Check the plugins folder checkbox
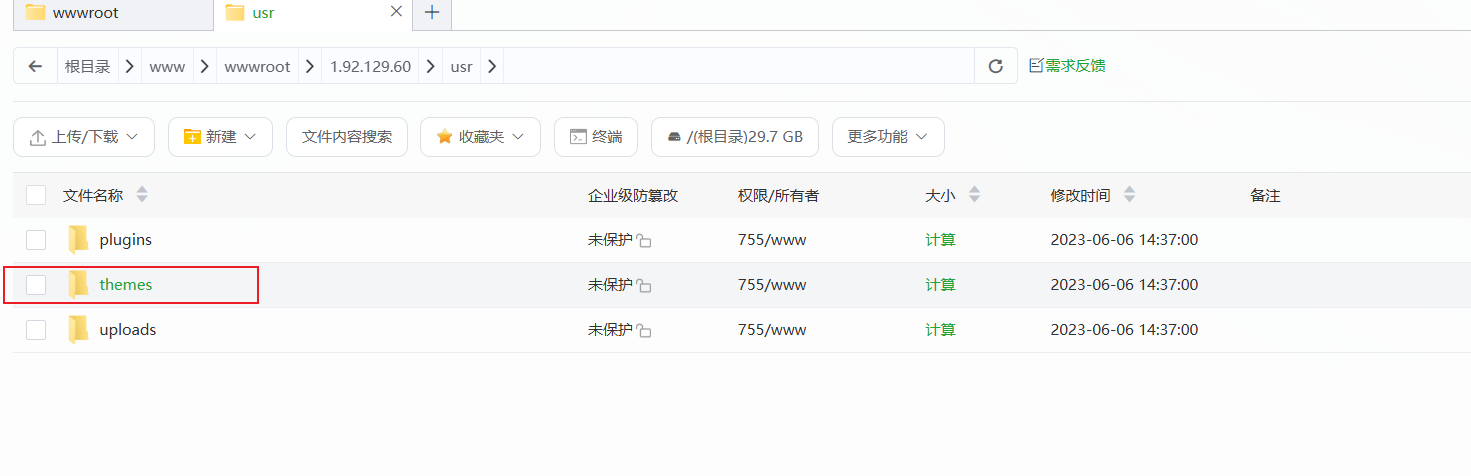 tap(36, 240)
